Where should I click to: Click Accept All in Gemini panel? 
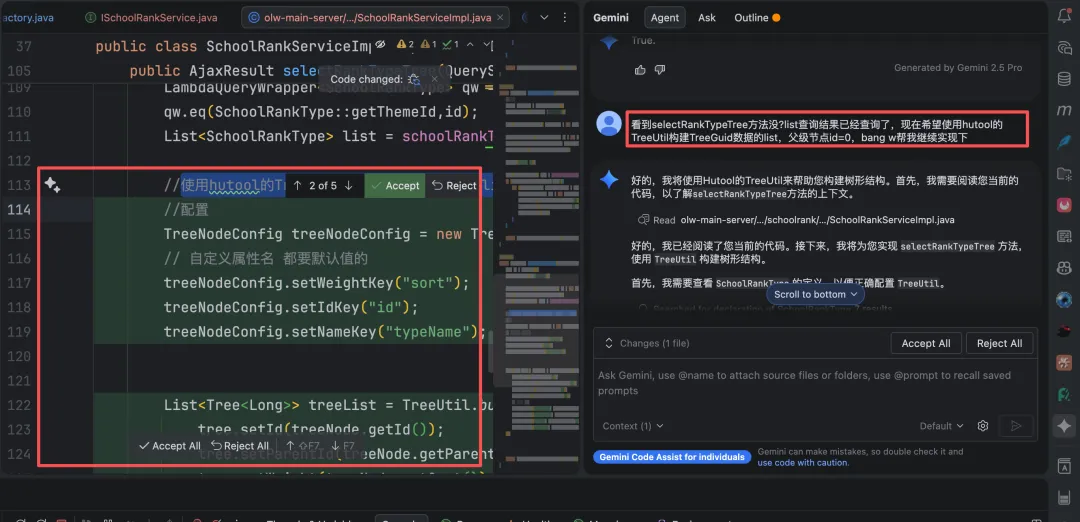pyautogui.click(x=926, y=343)
